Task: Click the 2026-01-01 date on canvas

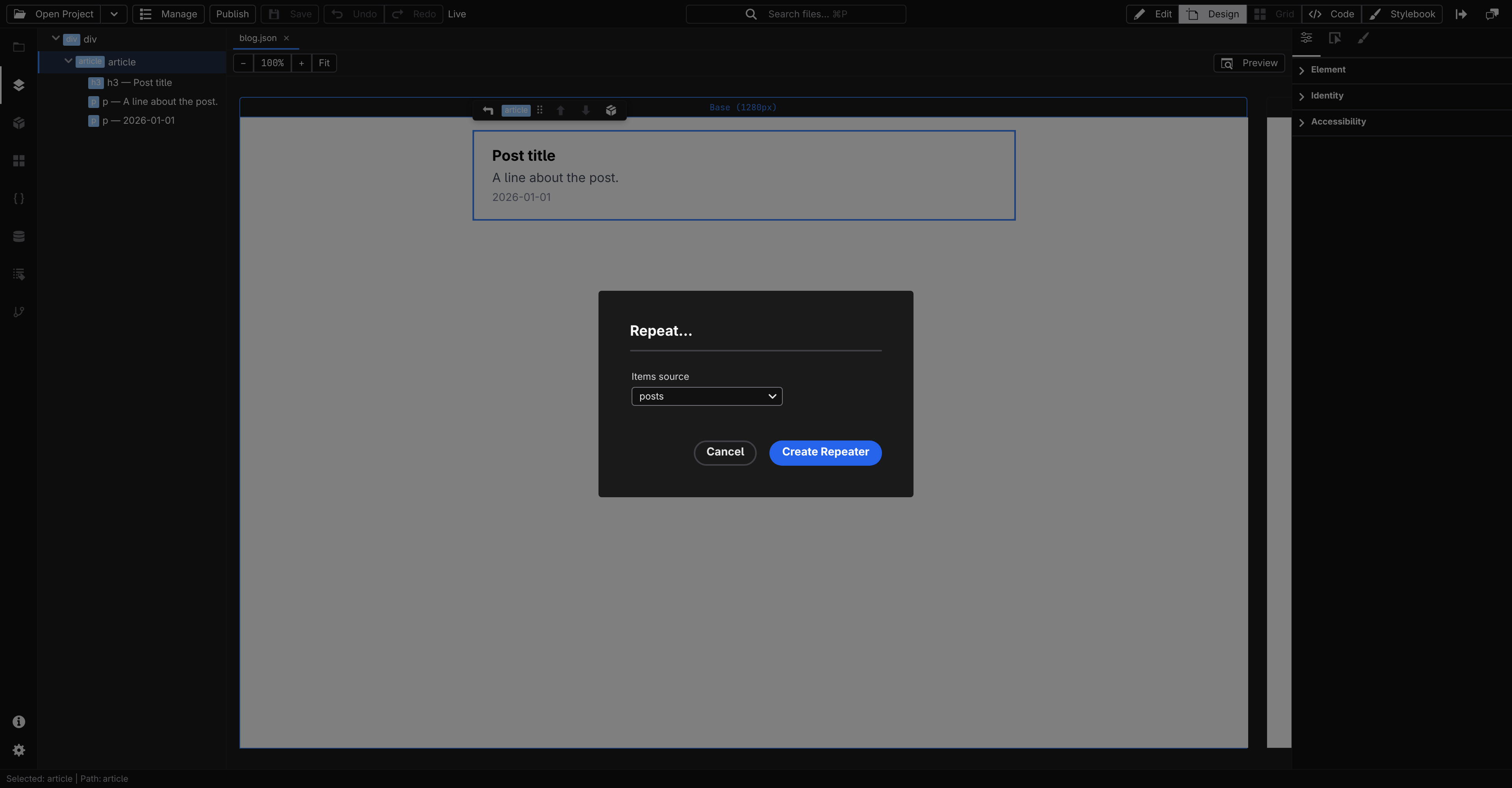Action: click(521, 197)
